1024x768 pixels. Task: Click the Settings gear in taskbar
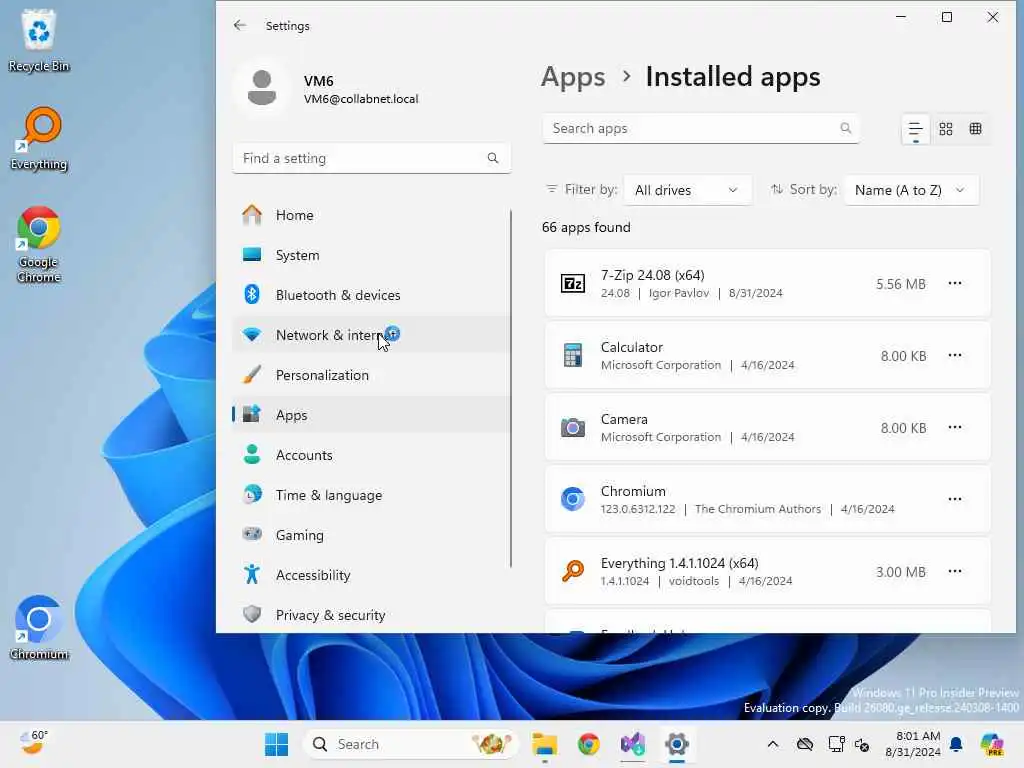pos(677,744)
